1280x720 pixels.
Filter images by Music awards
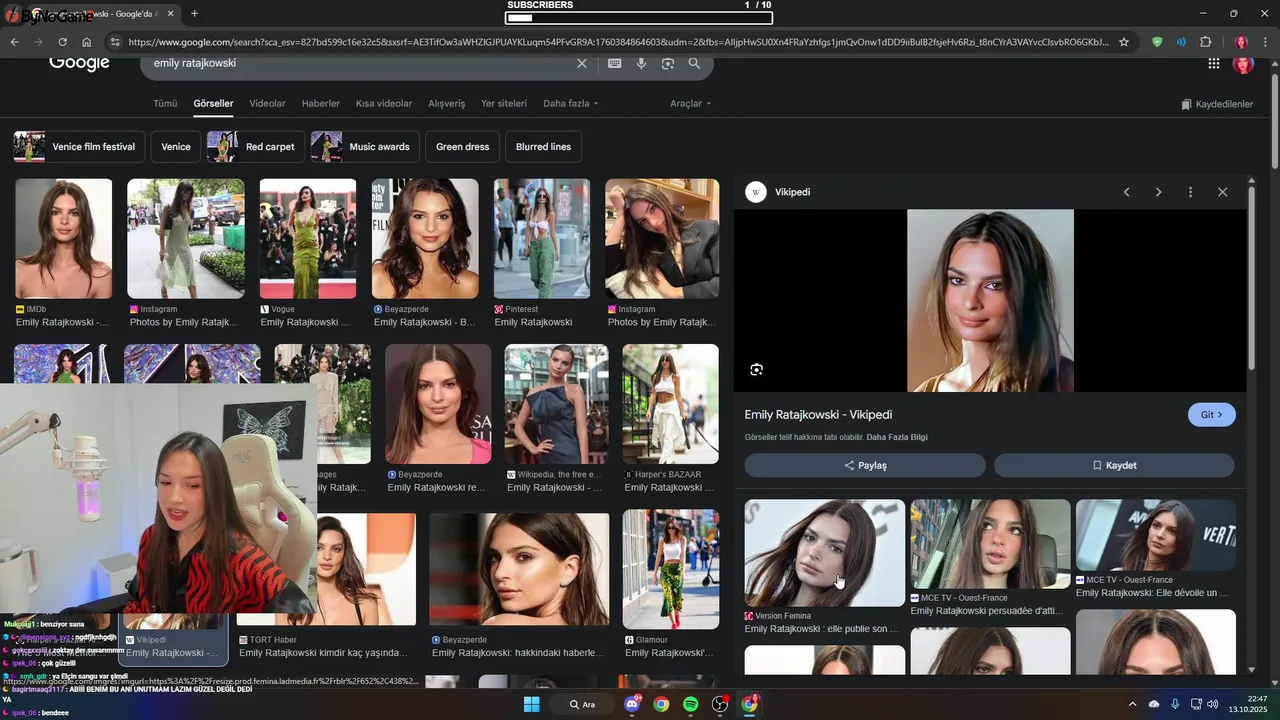tap(365, 147)
